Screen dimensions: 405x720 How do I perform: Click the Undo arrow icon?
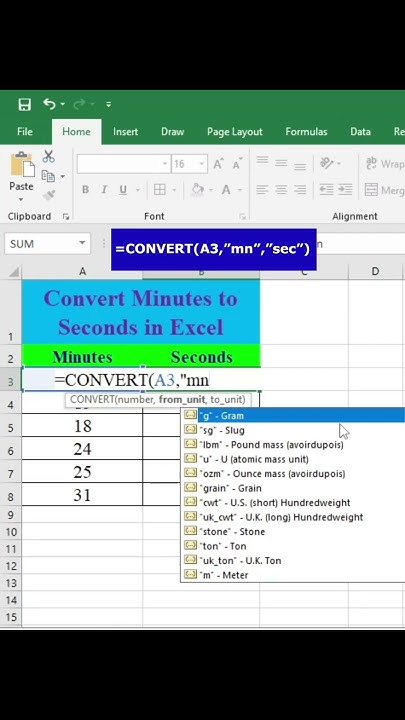click(x=49, y=104)
